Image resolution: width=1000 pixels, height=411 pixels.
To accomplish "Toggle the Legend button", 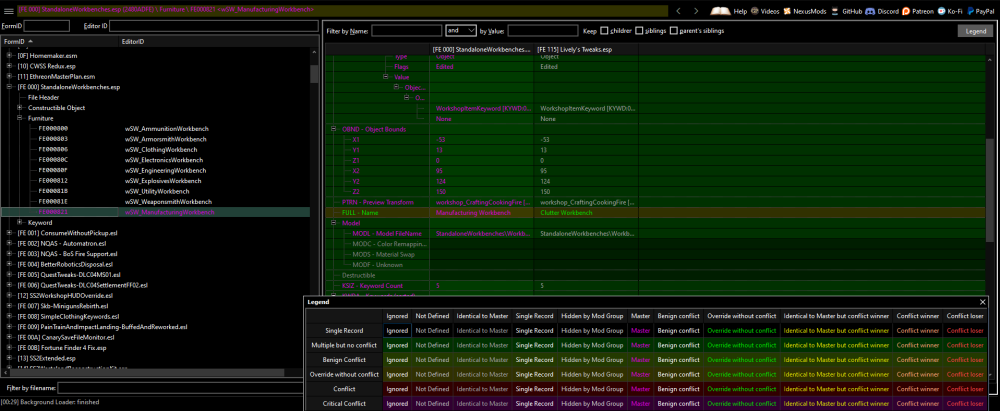I will (976, 31).
